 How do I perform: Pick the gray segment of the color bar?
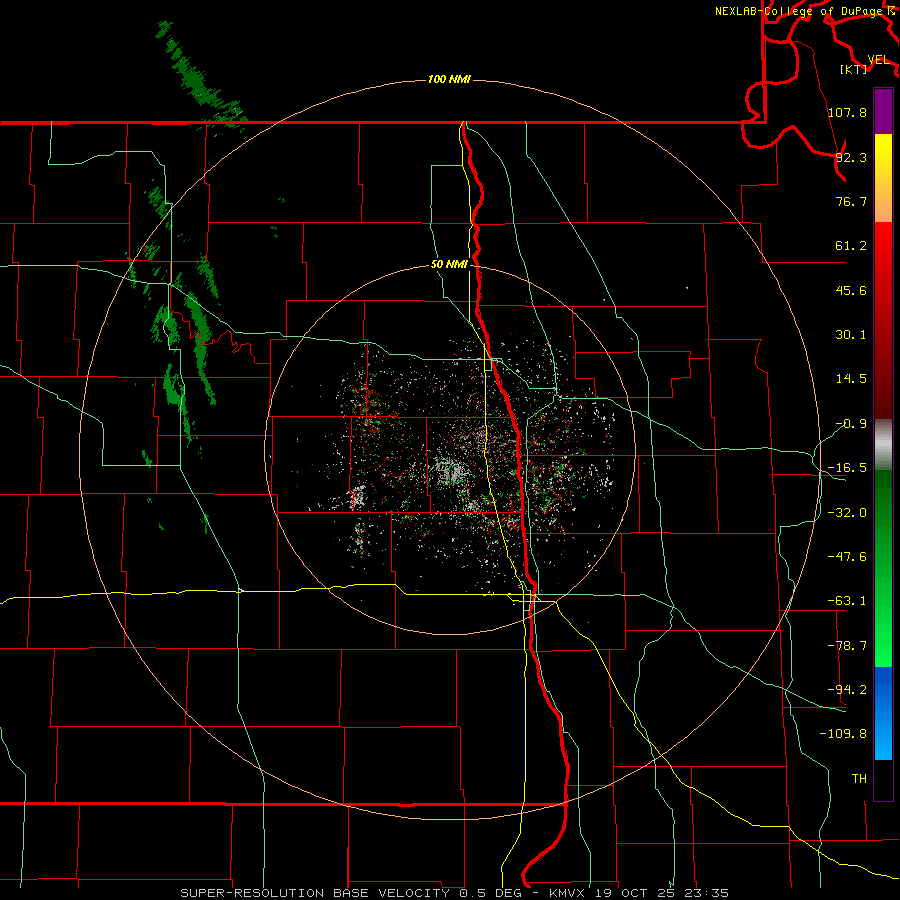click(x=883, y=445)
